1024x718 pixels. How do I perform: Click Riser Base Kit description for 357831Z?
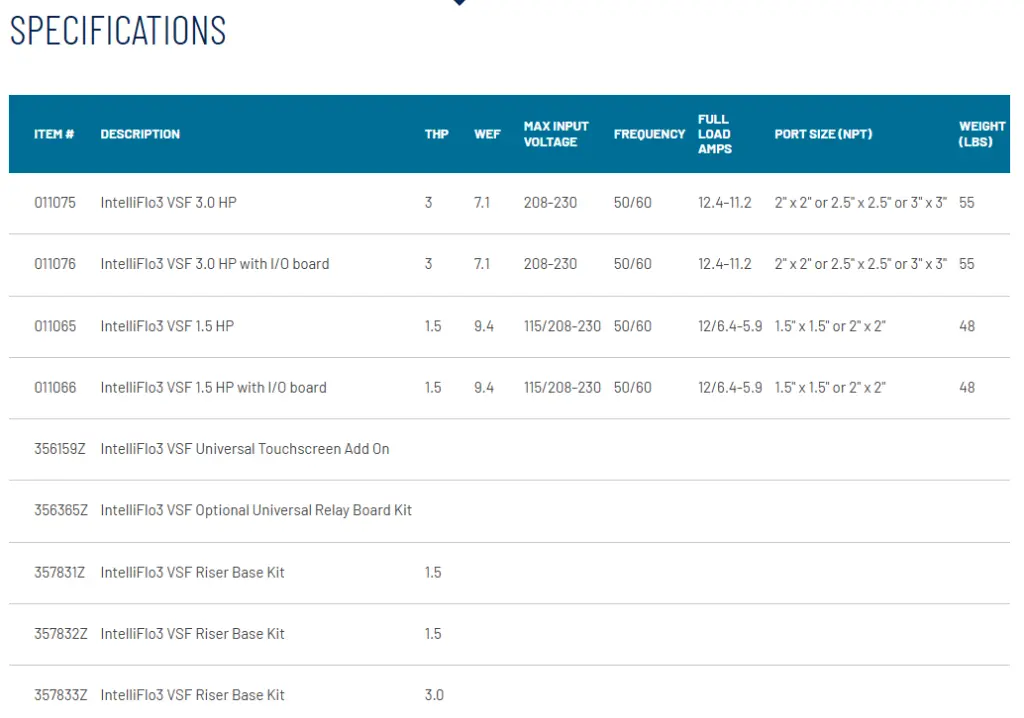tap(193, 572)
